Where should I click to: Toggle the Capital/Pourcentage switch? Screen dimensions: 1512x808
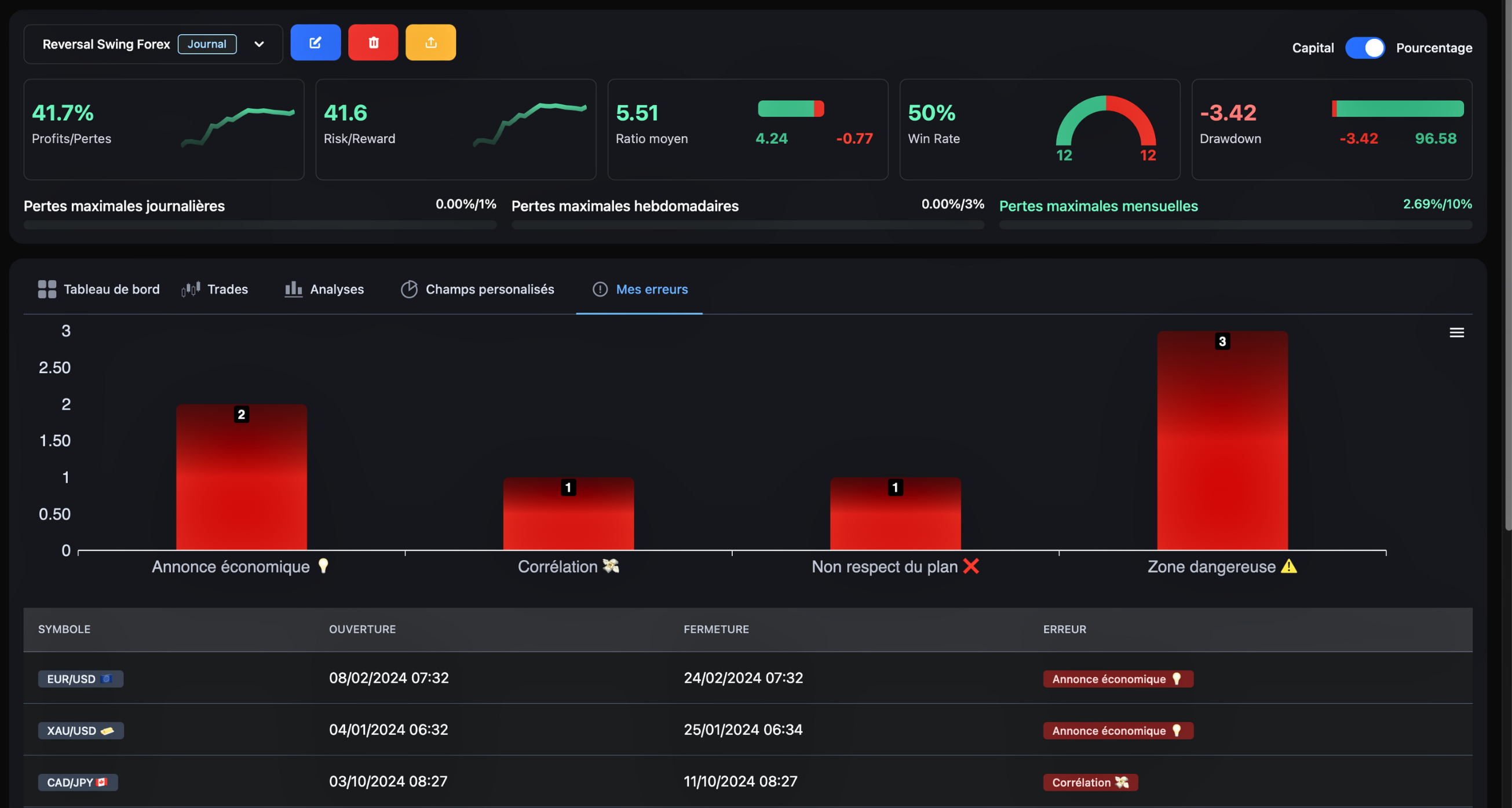(1364, 47)
